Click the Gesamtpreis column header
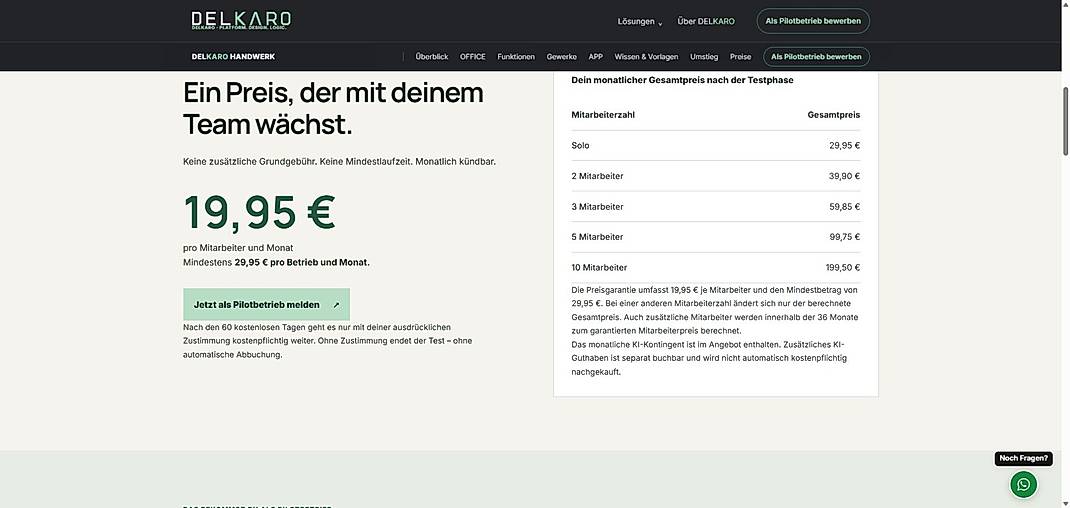Screen dimensions: 1070x508 (x=834, y=115)
